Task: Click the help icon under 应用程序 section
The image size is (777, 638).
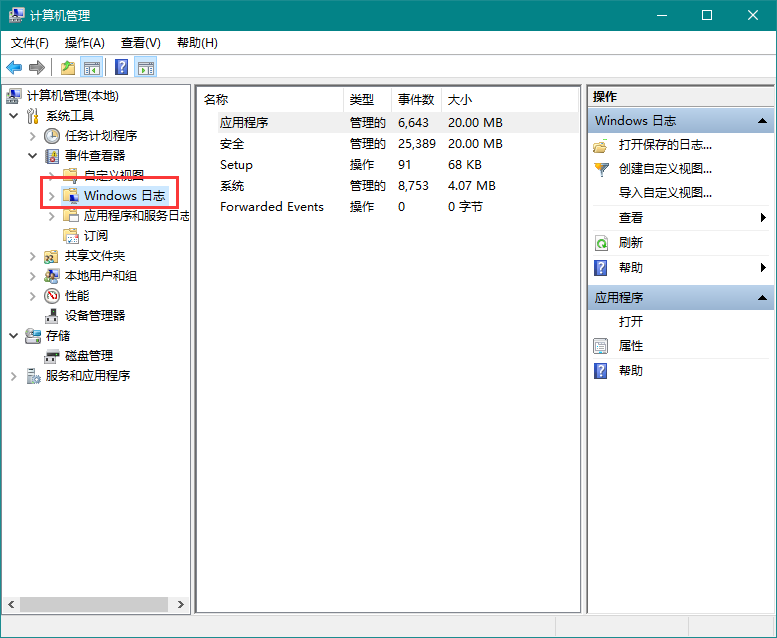Action: point(601,371)
